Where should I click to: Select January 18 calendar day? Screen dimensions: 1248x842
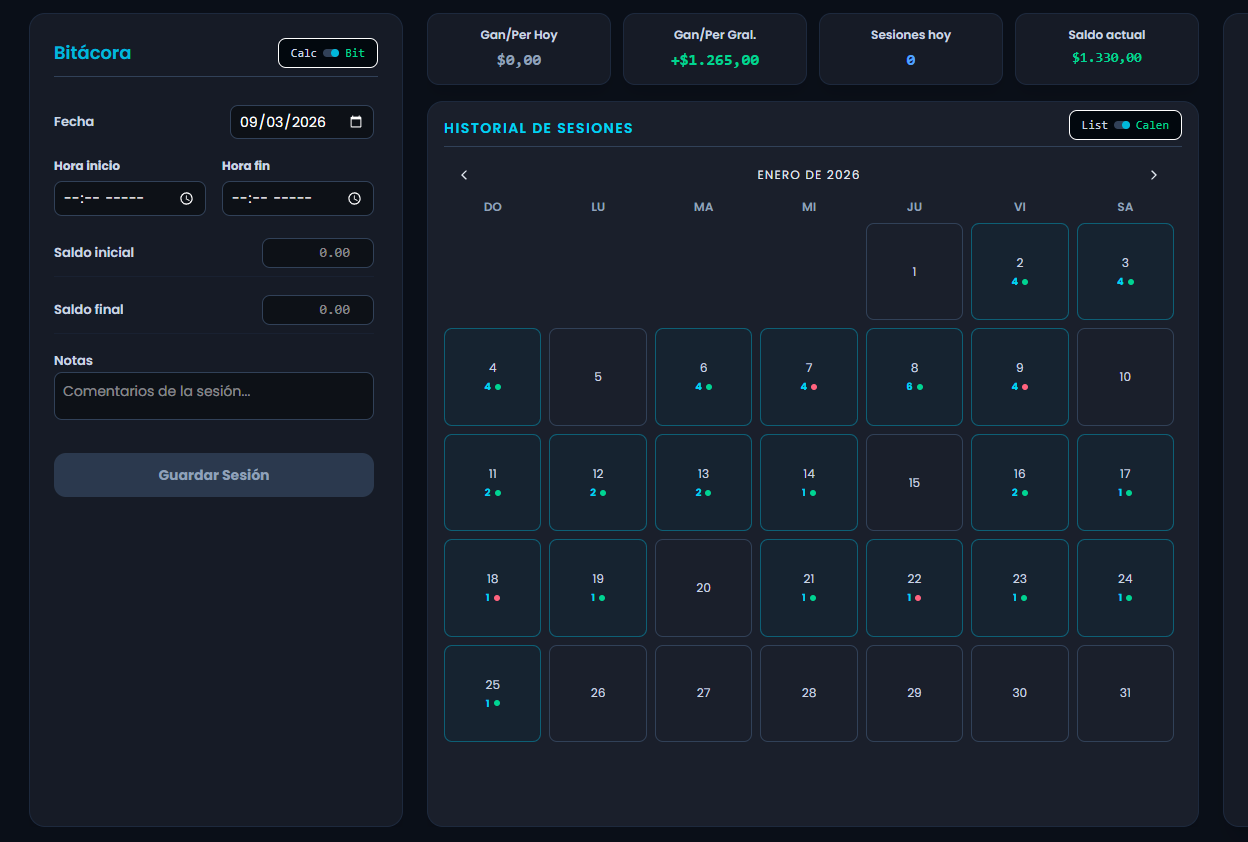492,588
